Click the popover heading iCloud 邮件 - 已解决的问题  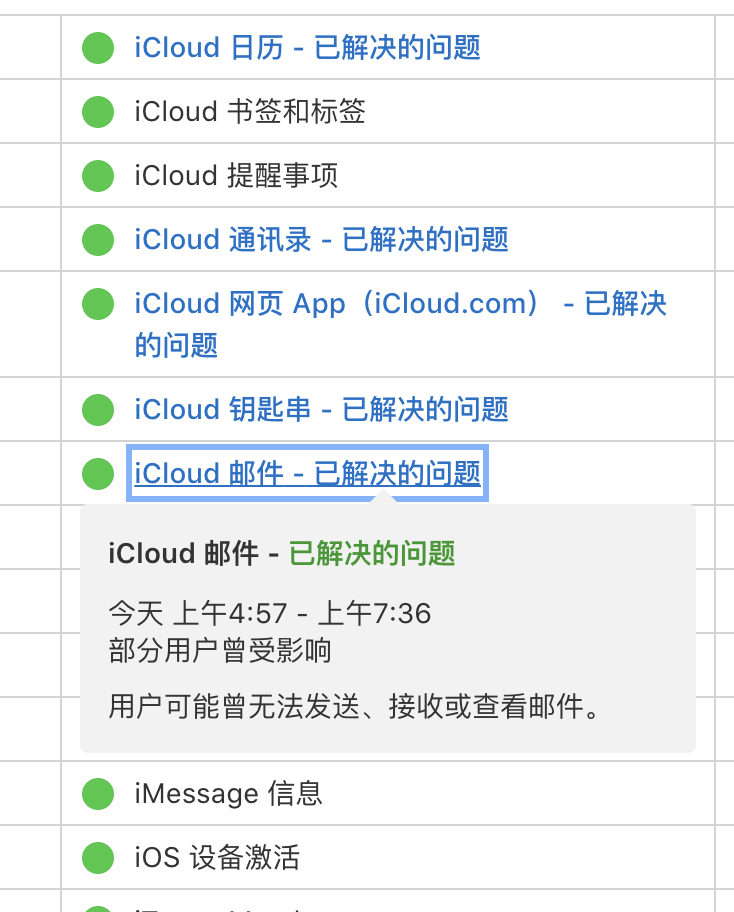282,553
